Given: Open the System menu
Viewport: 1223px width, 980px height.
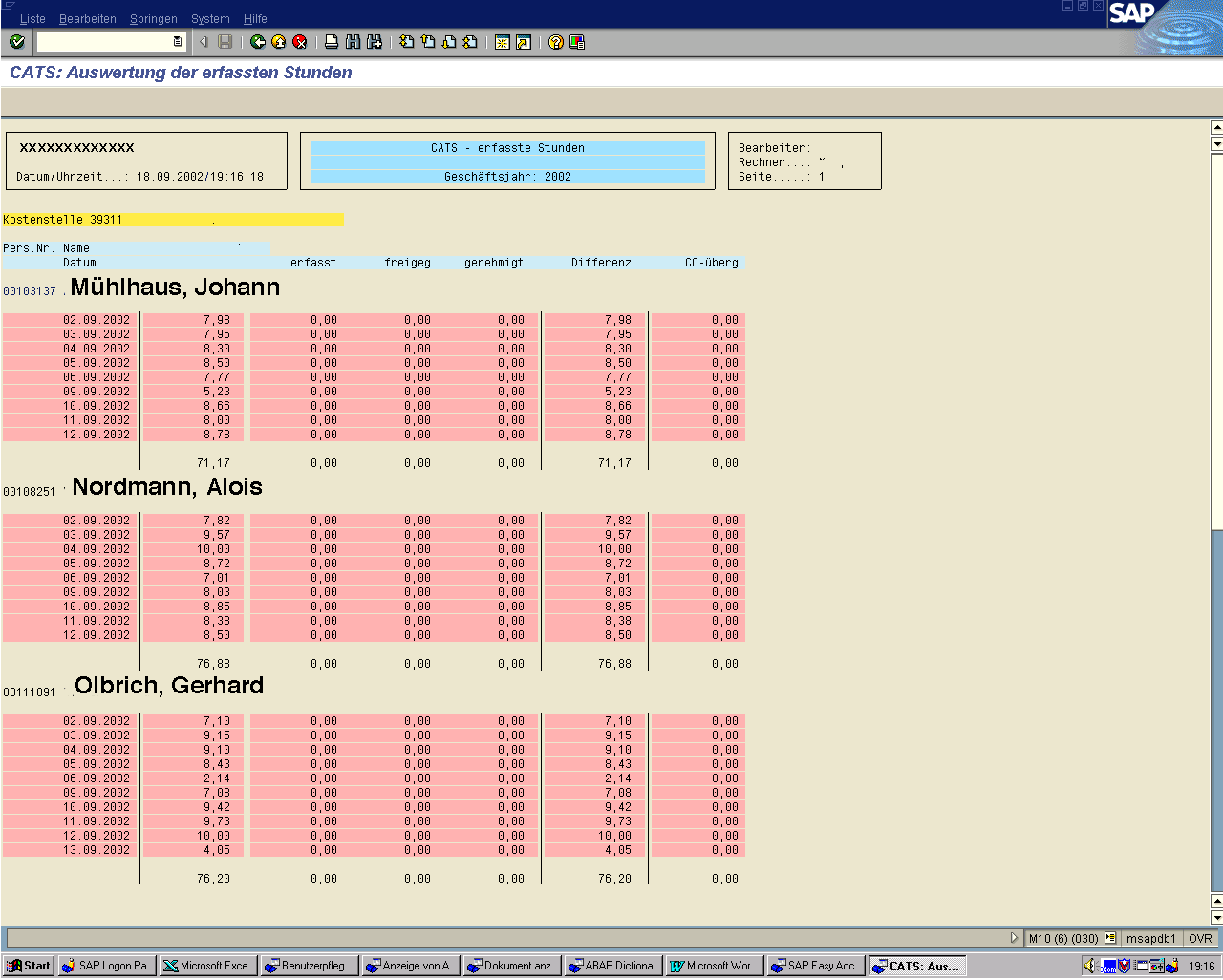Looking at the screenshot, I should click(x=210, y=19).
